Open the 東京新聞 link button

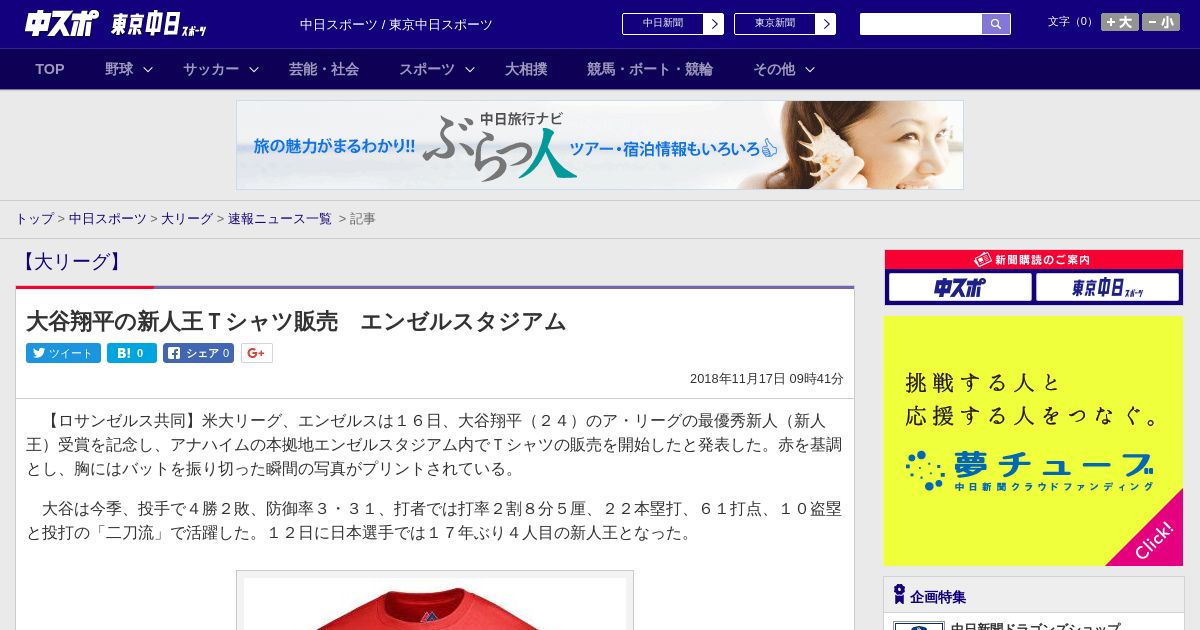(775, 24)
